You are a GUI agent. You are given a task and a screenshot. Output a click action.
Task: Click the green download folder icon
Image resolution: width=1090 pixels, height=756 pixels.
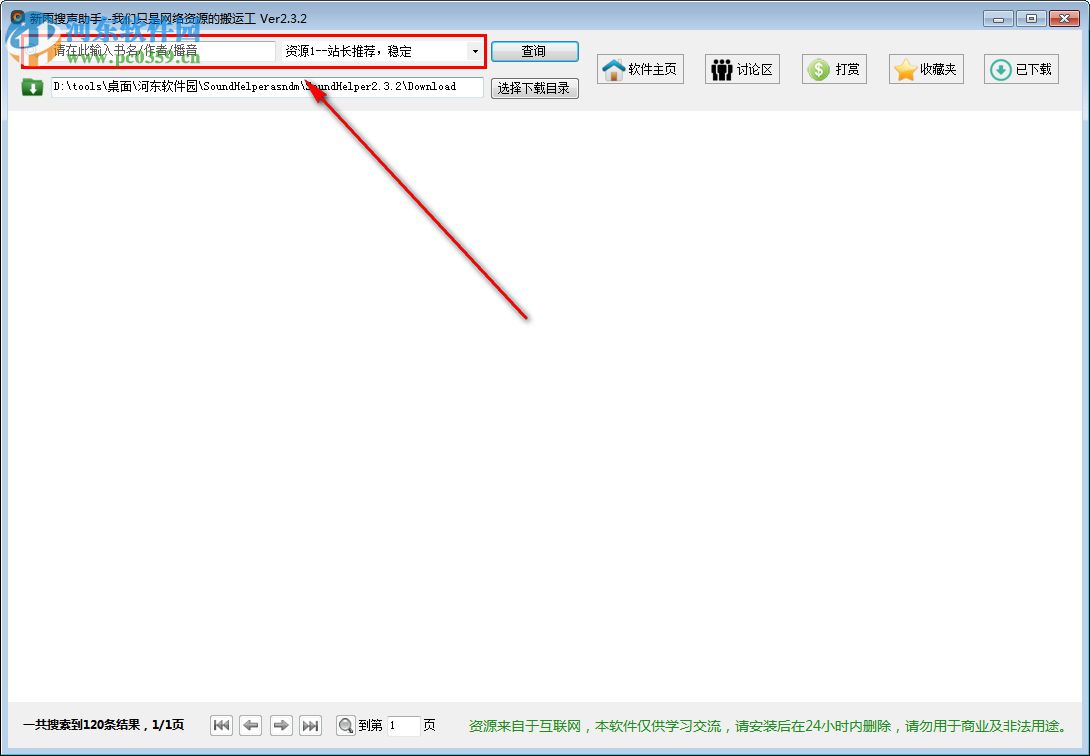[32, 87]
